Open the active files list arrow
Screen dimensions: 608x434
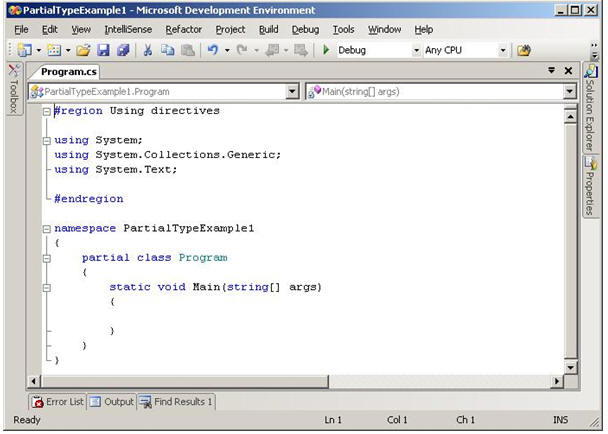(x=551, y=71)
